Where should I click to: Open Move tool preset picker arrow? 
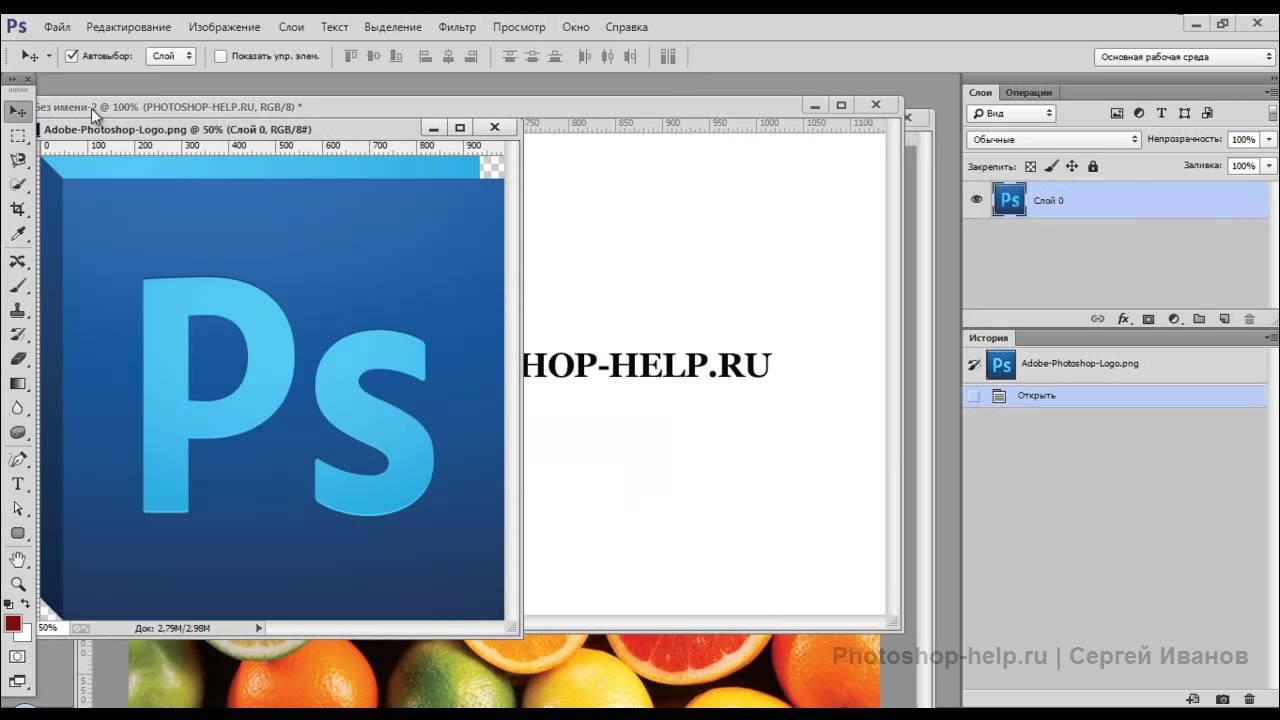(49, 56)
